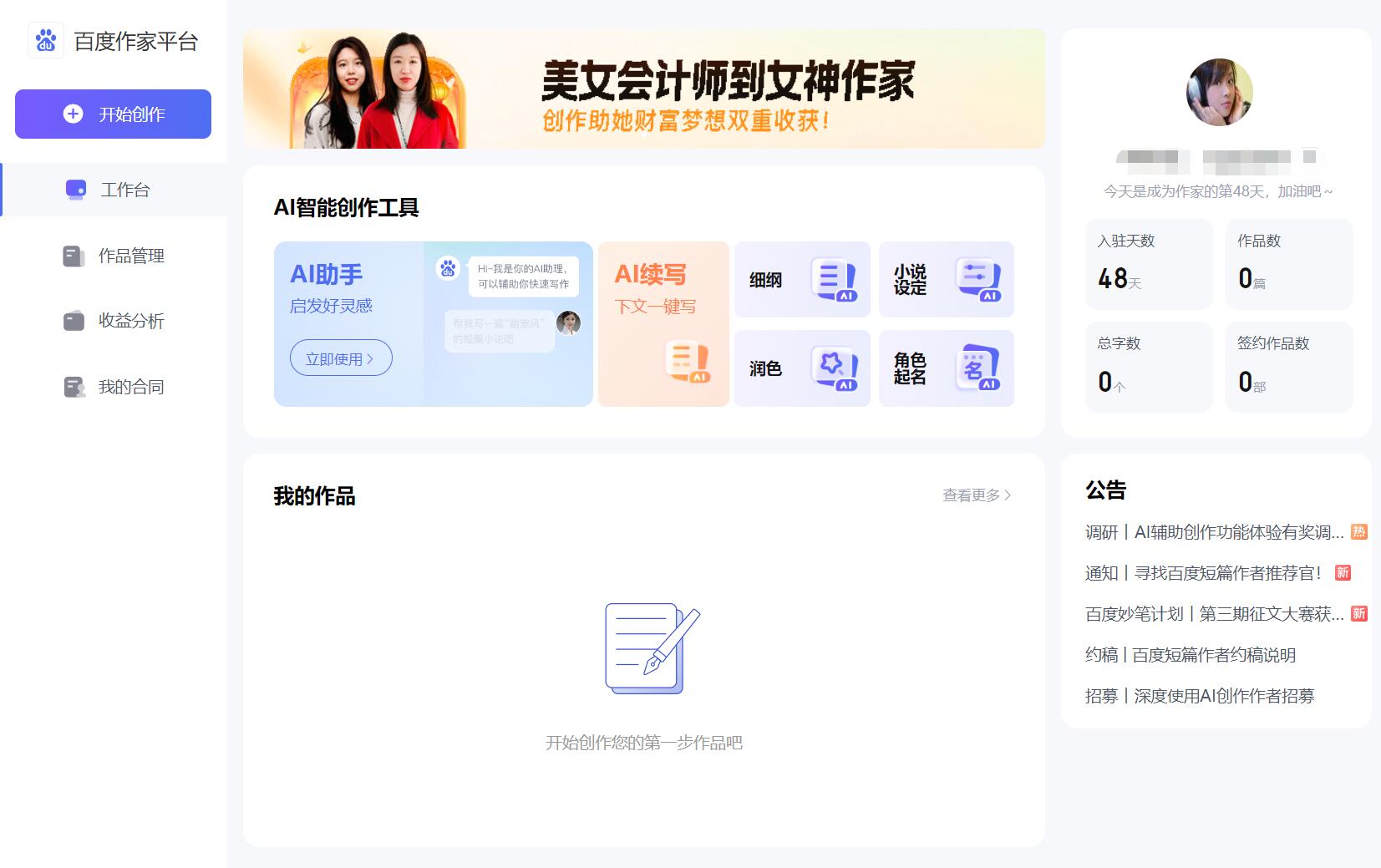Click the 作品数 stat card
Image resolution: width=1381 pixels, height=868 pixels.
click(1289, 264)
